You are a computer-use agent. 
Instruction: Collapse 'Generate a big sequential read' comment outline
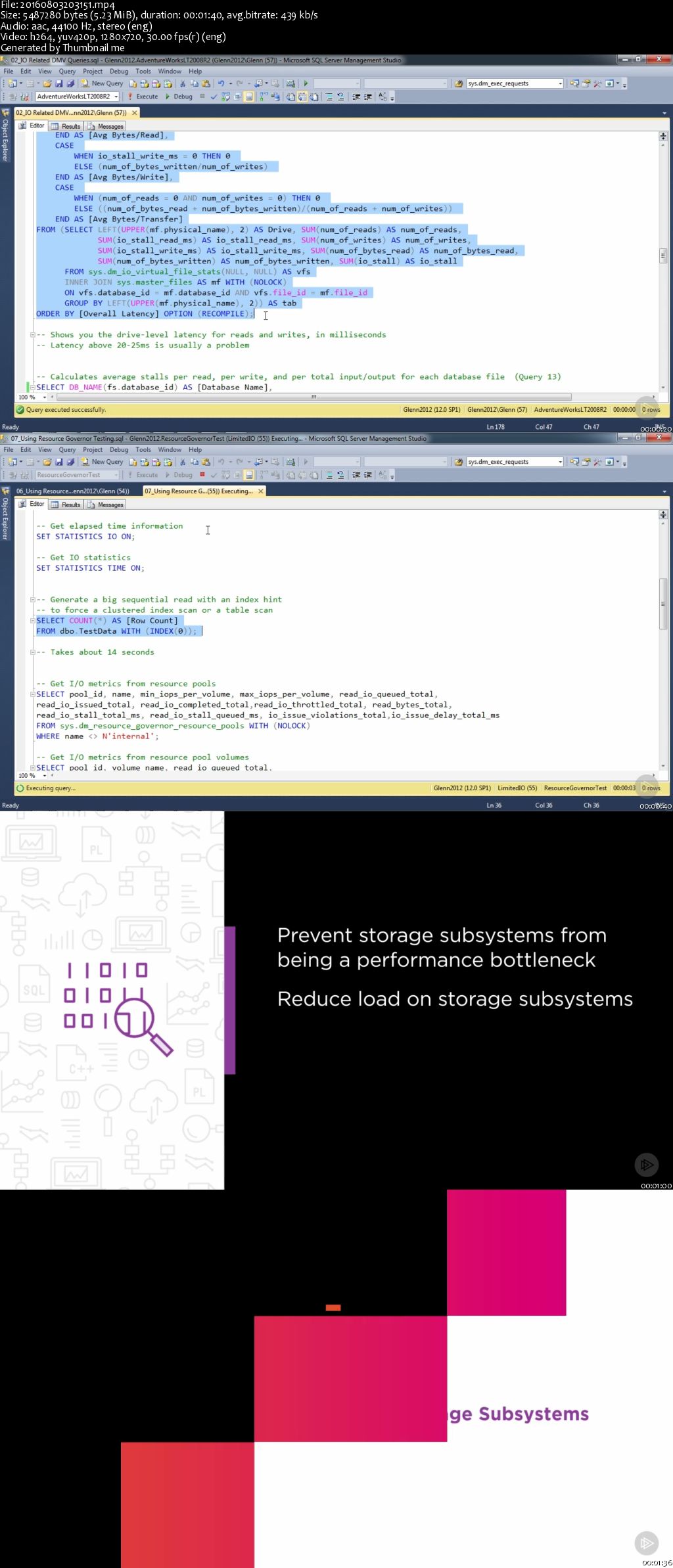point(32,600)
